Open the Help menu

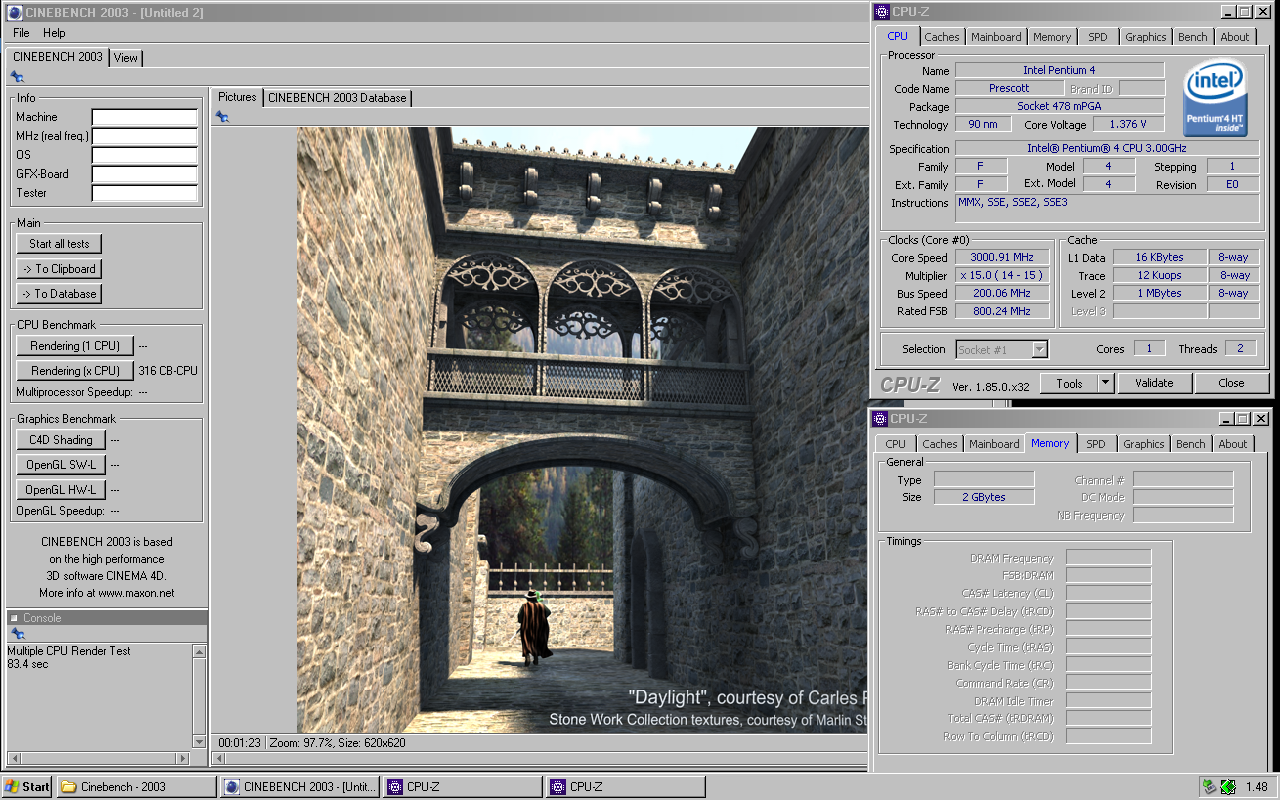click(x=54, y=33)
